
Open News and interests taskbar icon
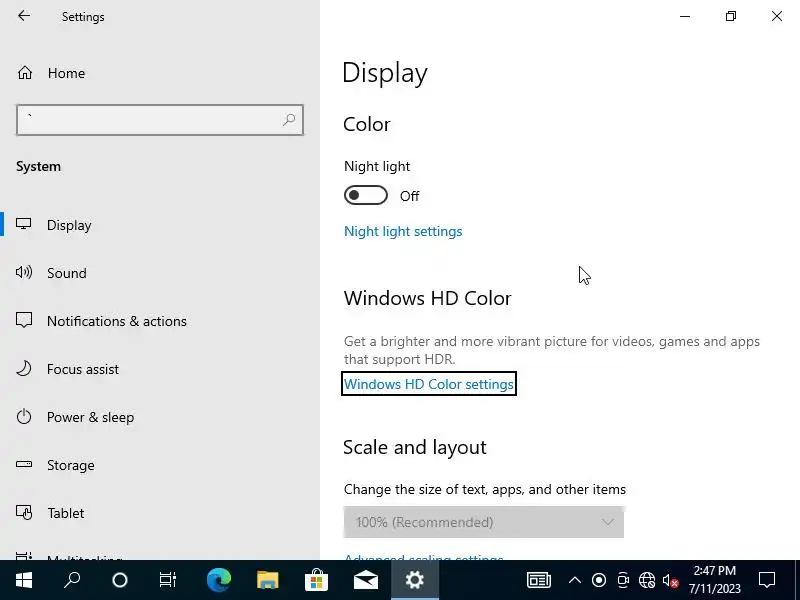539,580
